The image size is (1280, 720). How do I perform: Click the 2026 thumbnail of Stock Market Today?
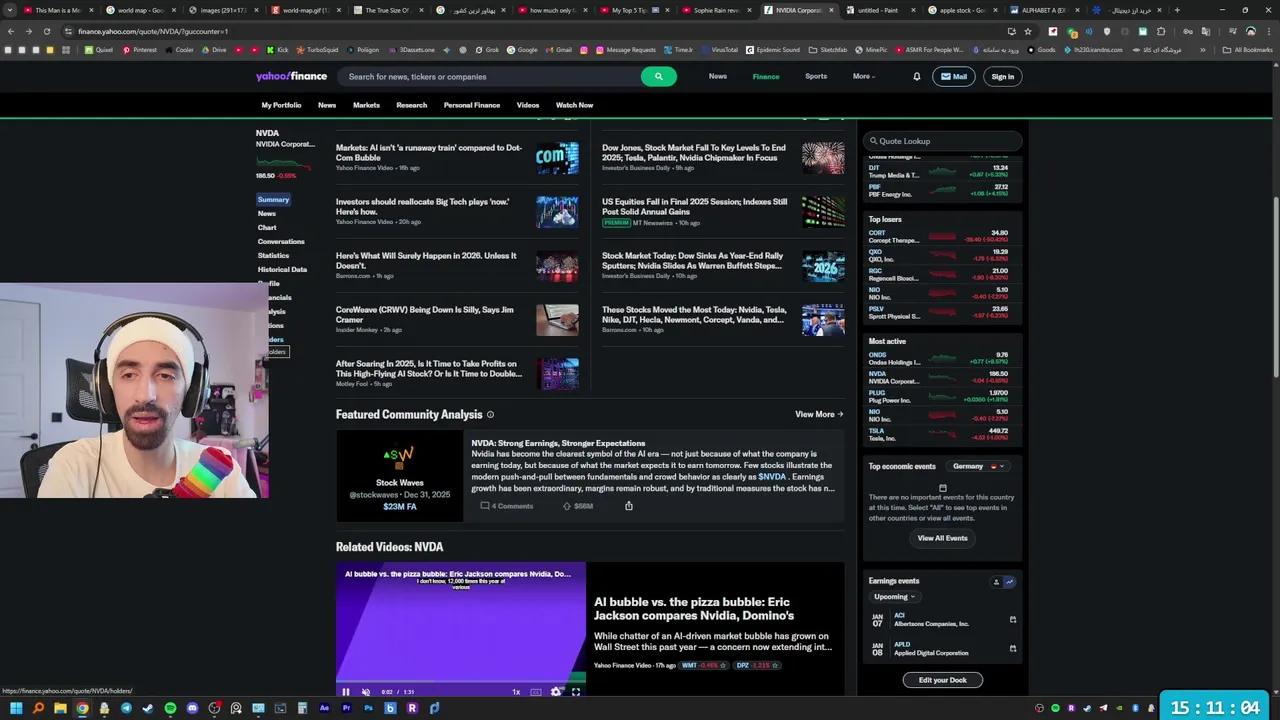coord(823,266)
